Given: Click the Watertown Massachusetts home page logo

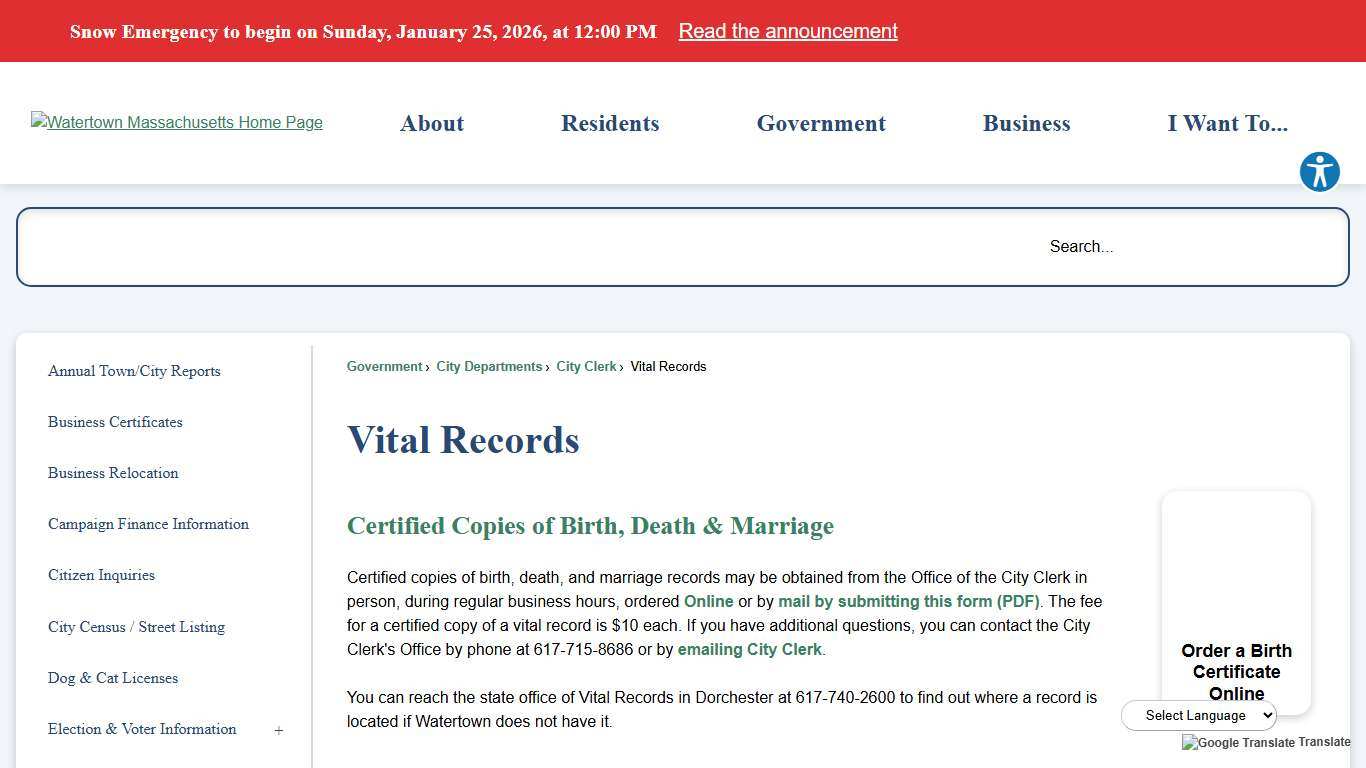Looking at the screenshot, I should (x=176, y=122).
